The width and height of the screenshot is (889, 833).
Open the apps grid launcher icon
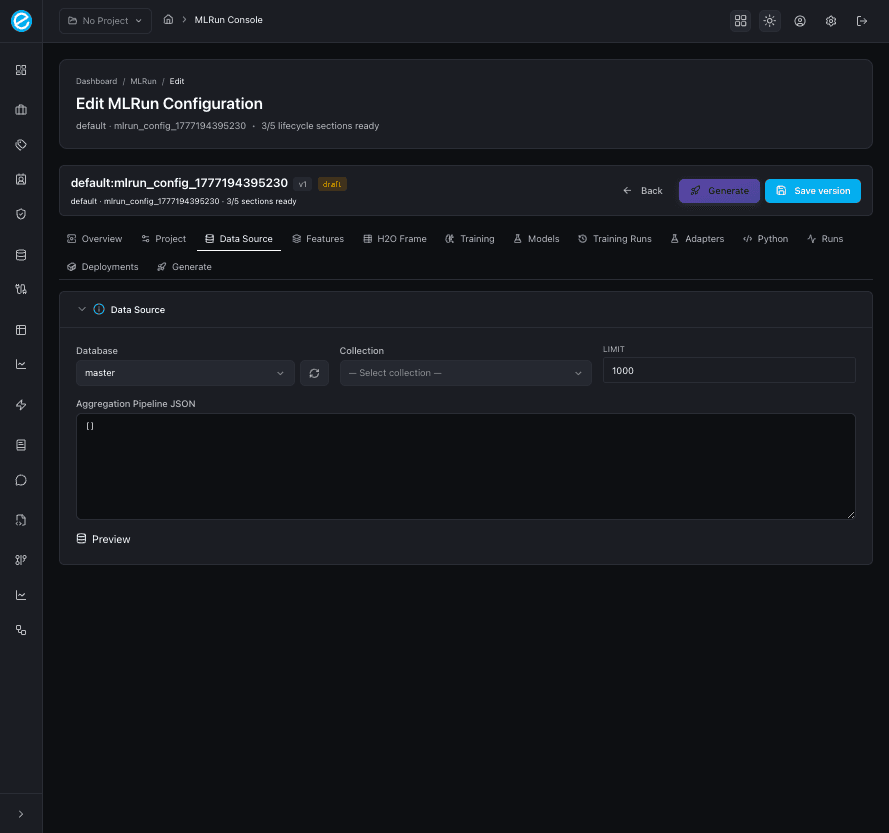coord(740,20)
